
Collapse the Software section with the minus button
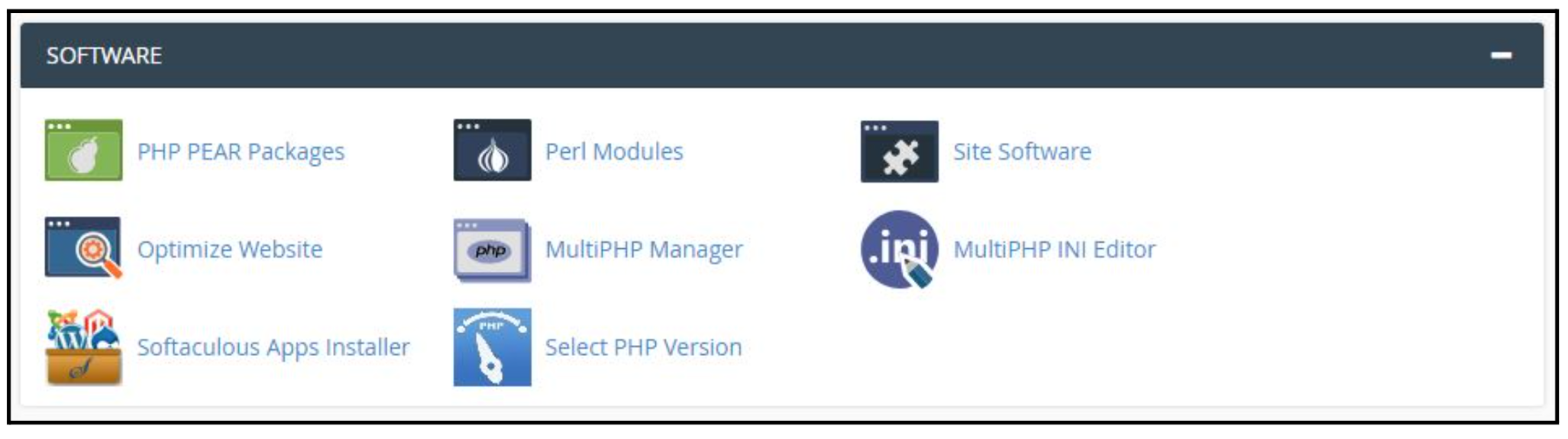tap(1501, 55)
